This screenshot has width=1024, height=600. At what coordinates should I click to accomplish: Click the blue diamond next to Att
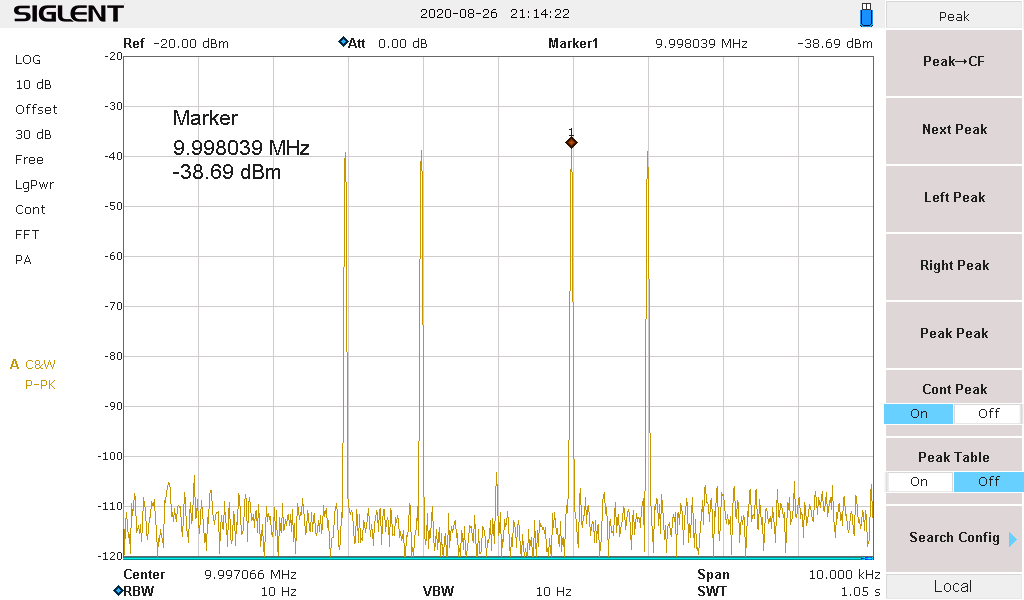343,43
